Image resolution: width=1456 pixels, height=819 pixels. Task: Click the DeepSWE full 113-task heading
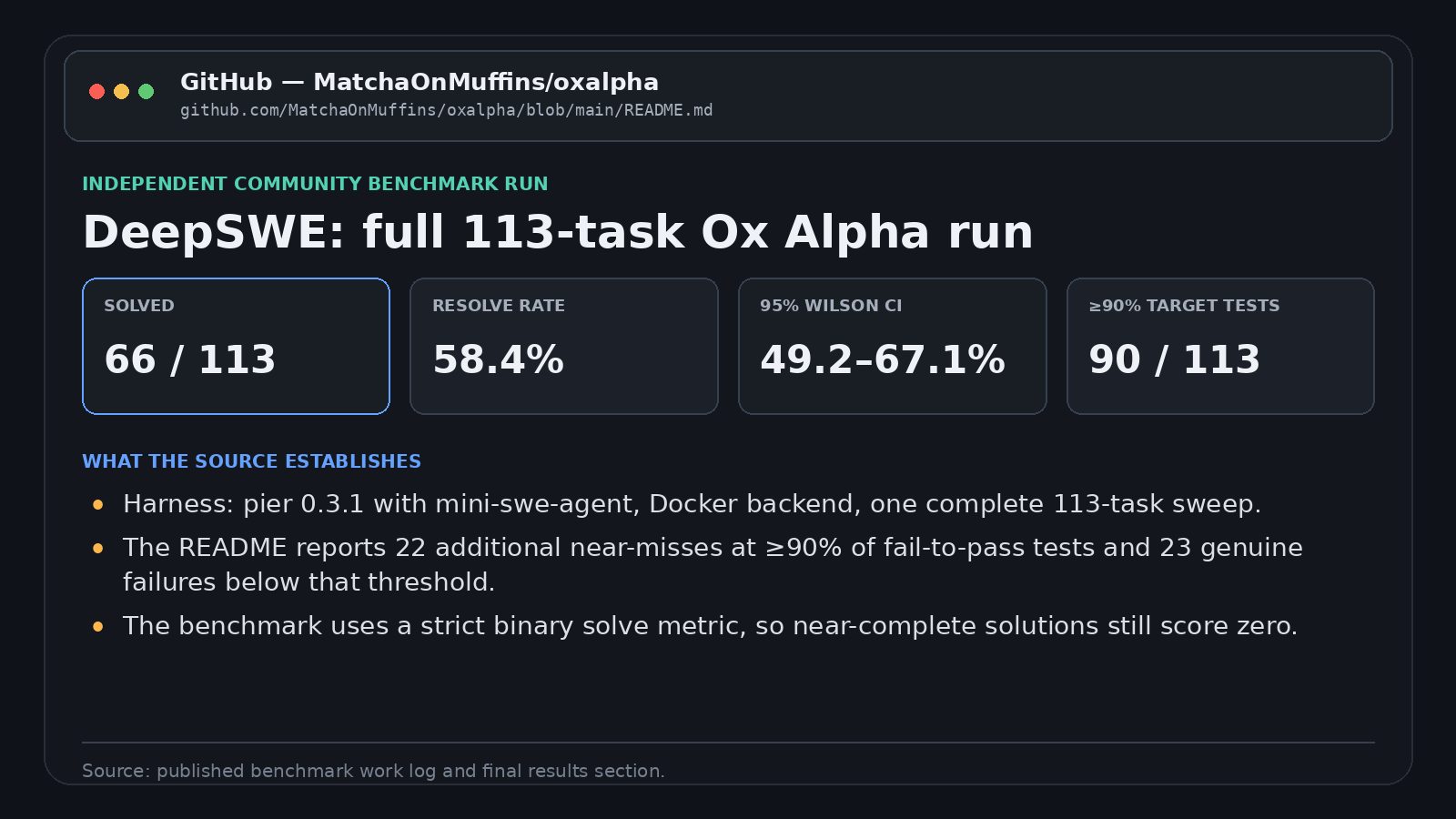pyautogui.click(x=558, y=232)
